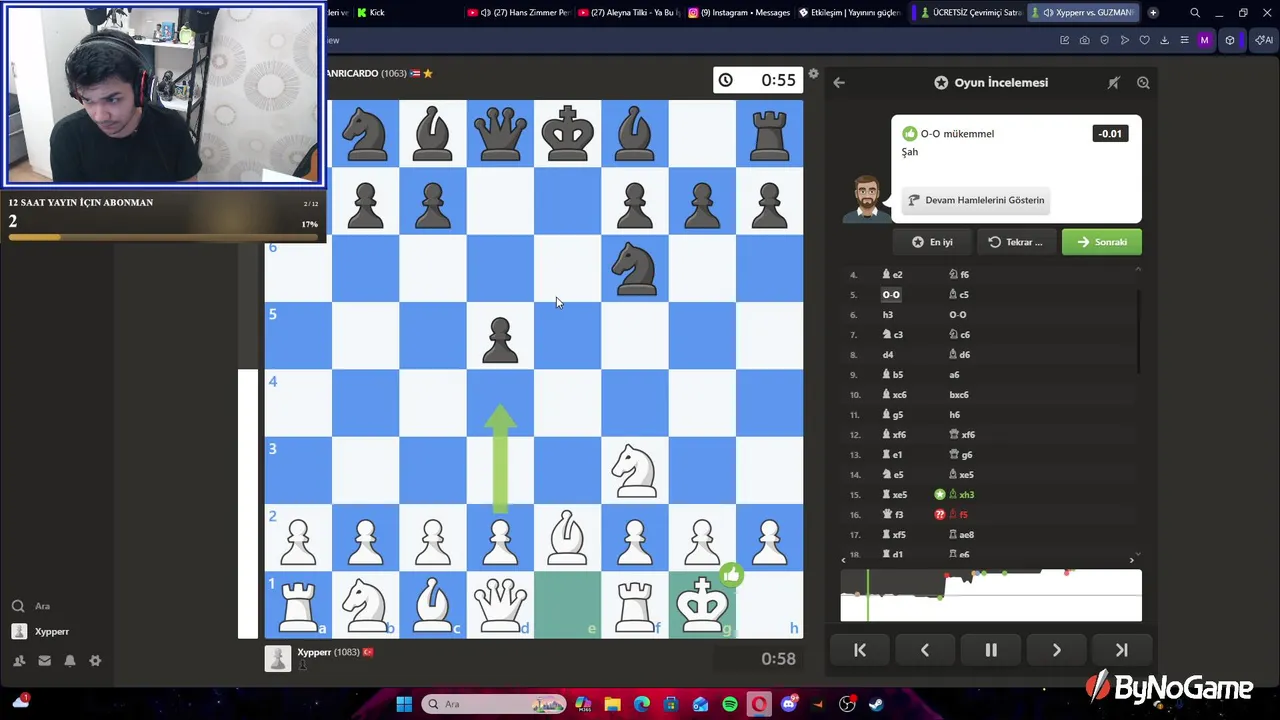
Task: Click the browser heart icon
Action: (1144, 40)
